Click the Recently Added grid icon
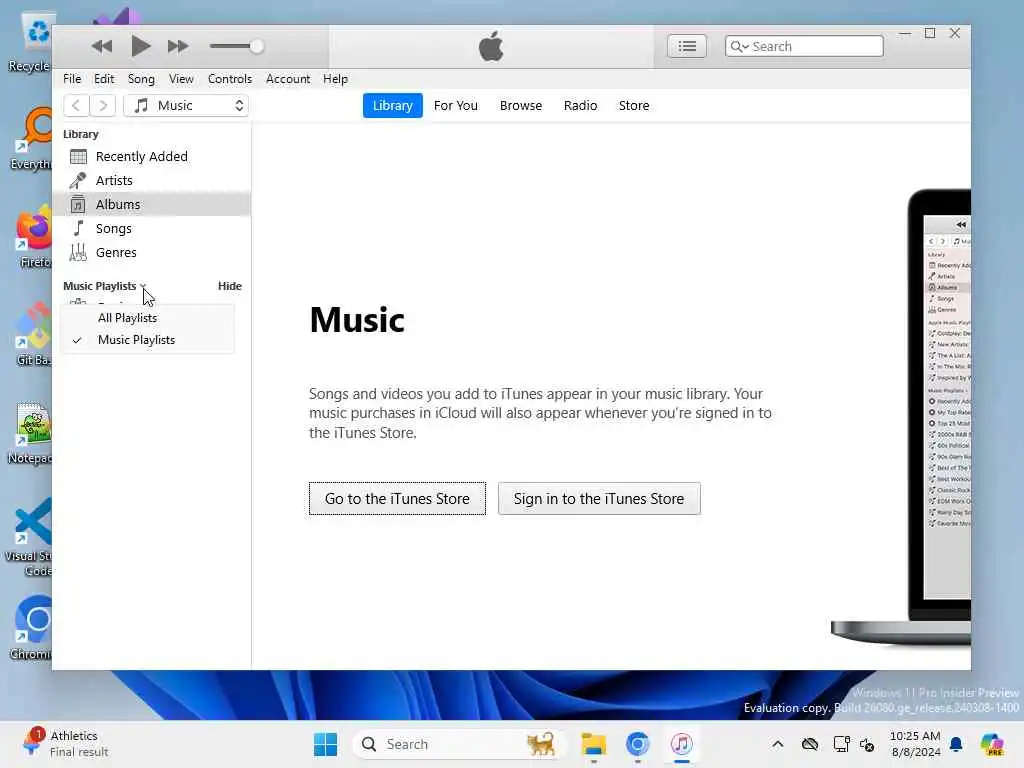Viewport: 1024px width, 768px height. click(x=78, y=157)
